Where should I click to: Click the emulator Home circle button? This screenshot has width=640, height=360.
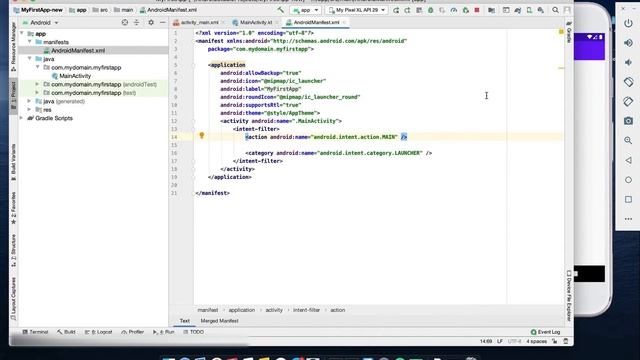629,180
